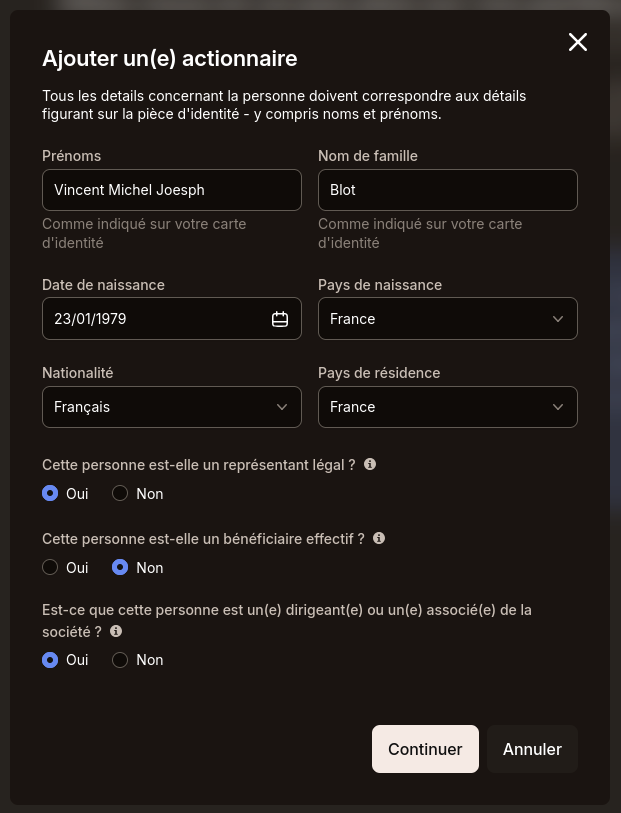Select Non for représentant légal
621x813 pixels.
pyautogui.click(x=120, y=493)
